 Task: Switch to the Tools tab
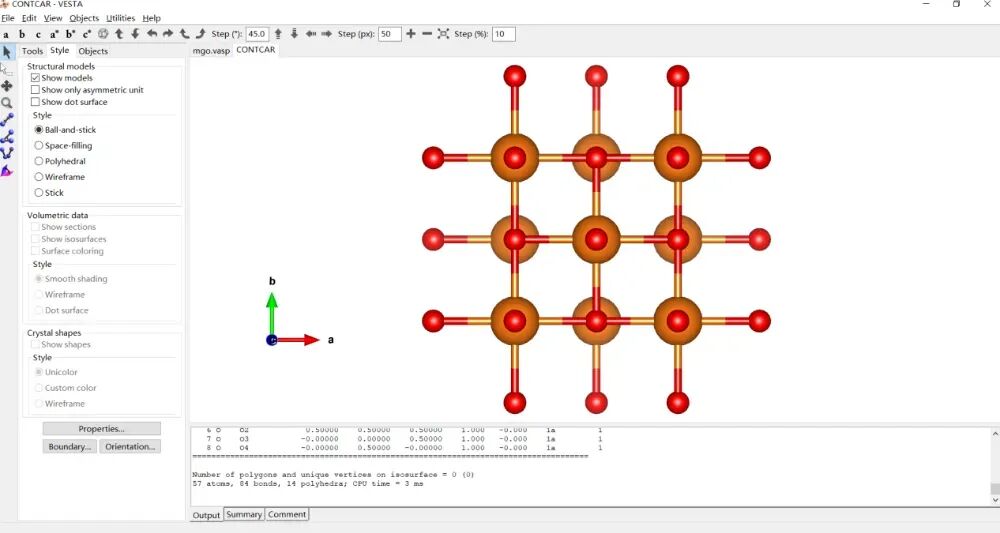click(x=32, y=51)
